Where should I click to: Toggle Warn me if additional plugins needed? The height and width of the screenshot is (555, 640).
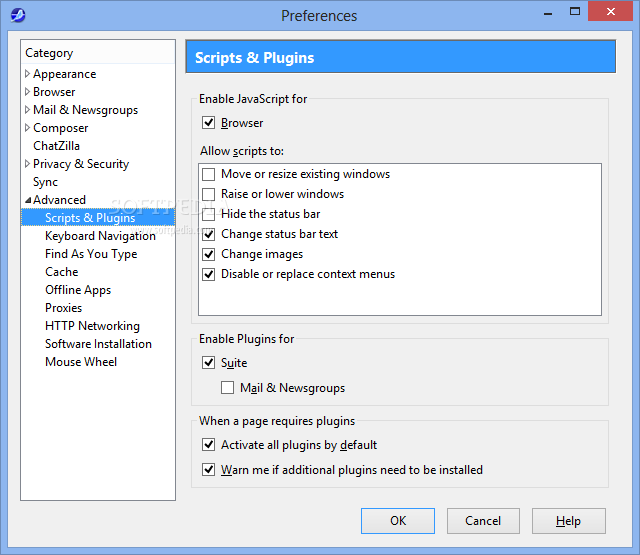coord(209,469)
